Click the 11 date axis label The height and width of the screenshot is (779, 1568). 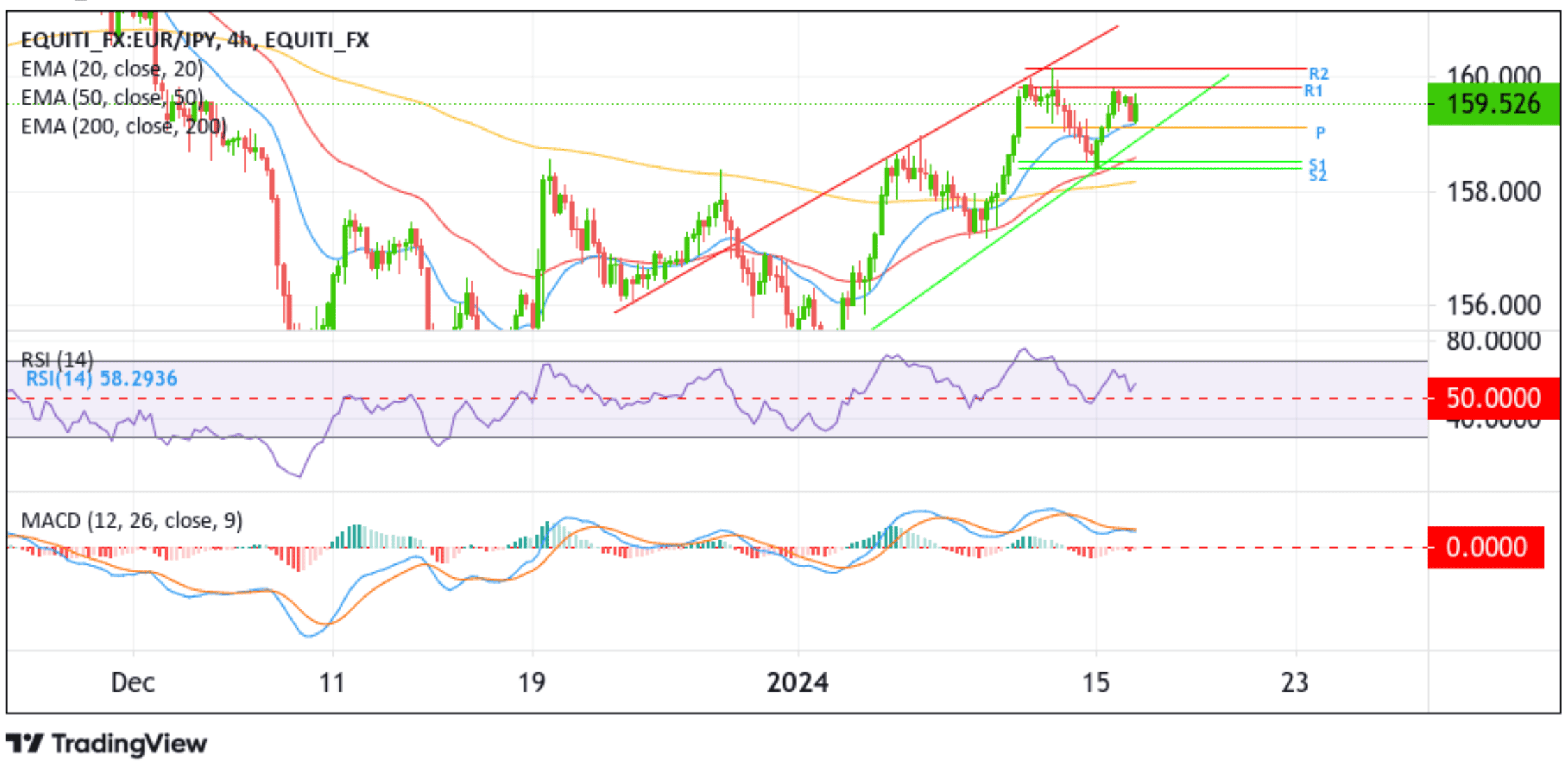coord(332,682)
